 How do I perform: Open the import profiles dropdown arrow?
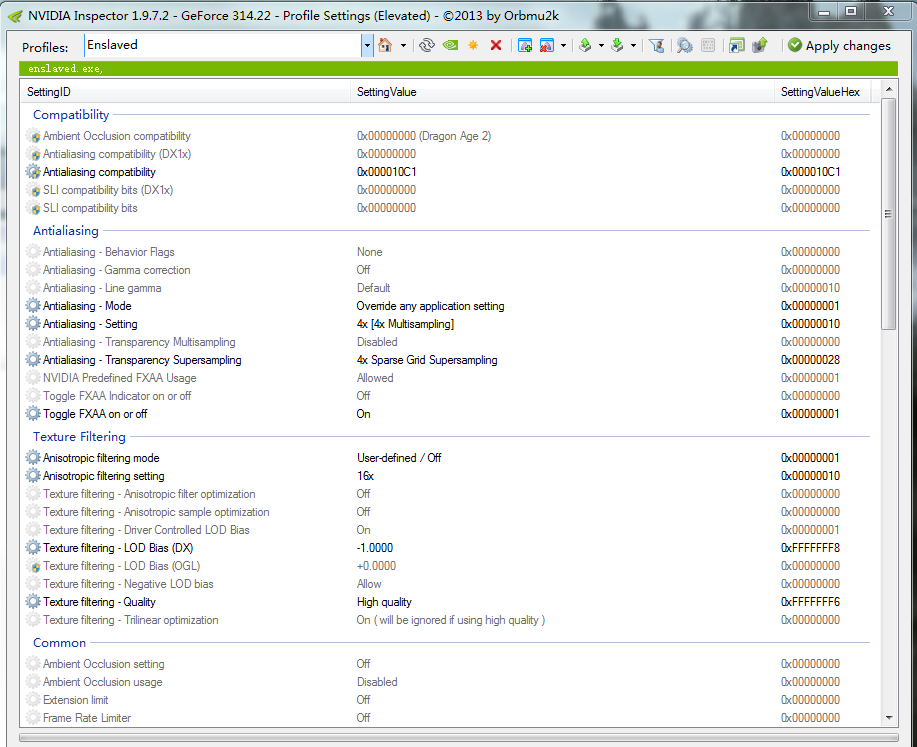(633, 46)
